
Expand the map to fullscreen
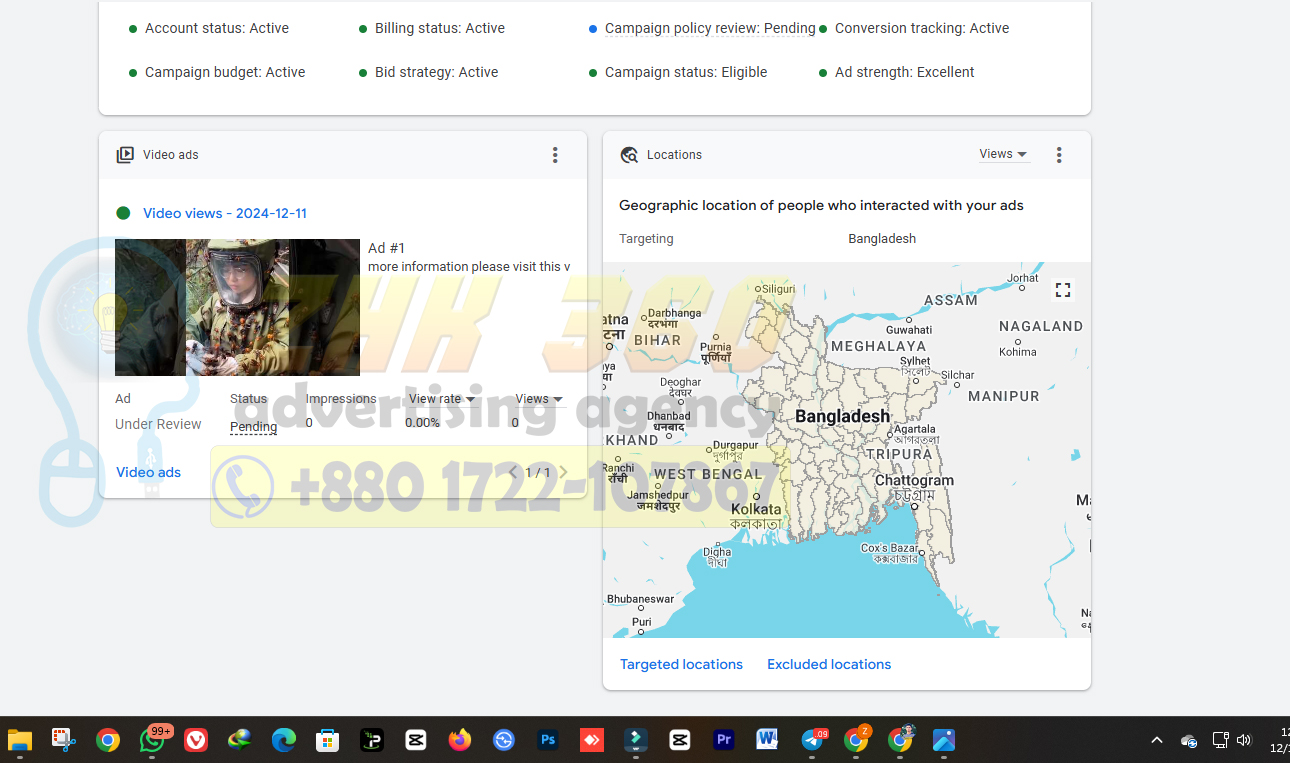[x=1063, y=290]
